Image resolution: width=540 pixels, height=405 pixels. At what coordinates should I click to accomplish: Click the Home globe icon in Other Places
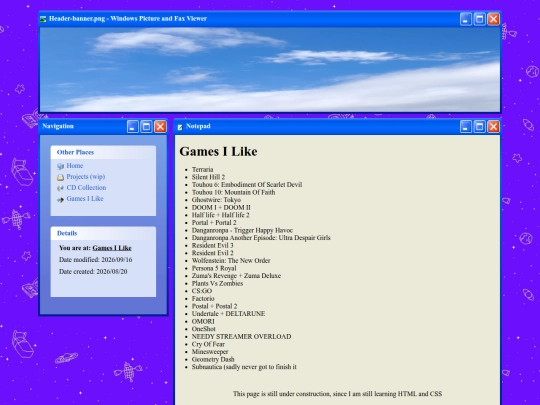[60, 166]
